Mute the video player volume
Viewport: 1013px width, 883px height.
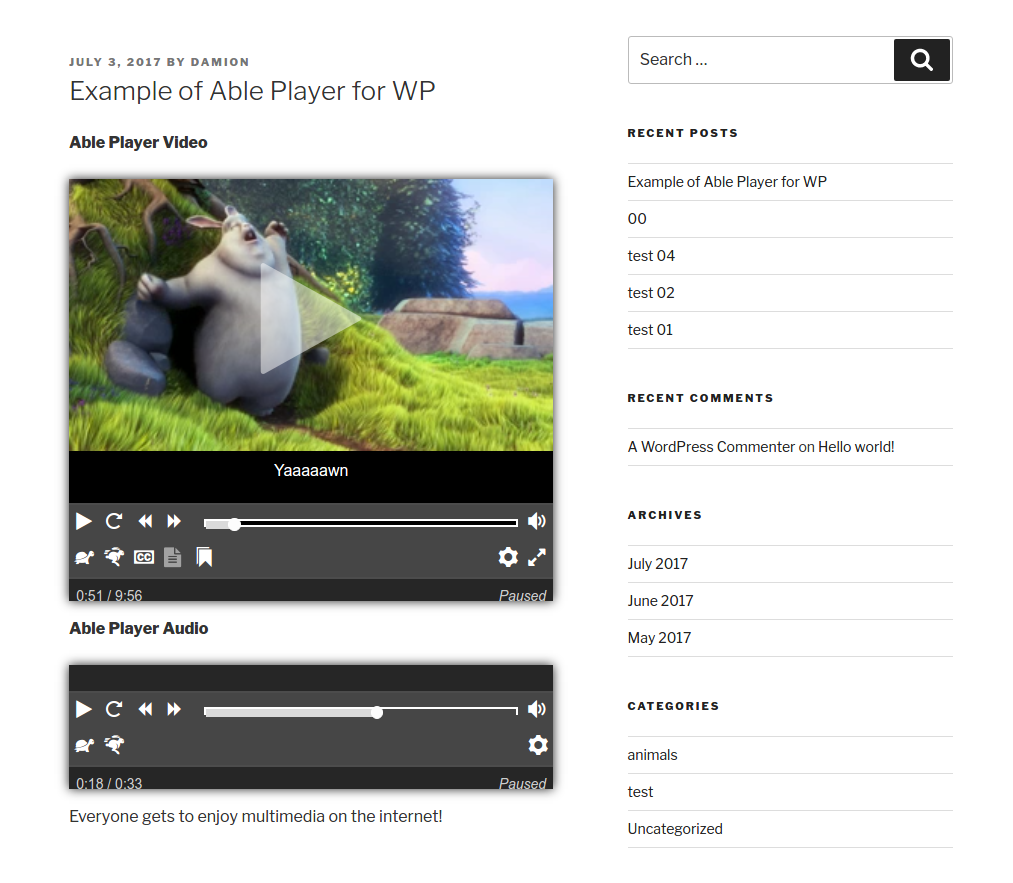coord(537,521)
